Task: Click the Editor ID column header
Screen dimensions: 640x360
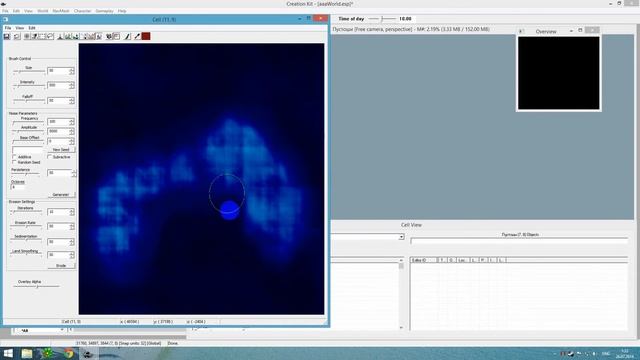Action: (423, 260)
